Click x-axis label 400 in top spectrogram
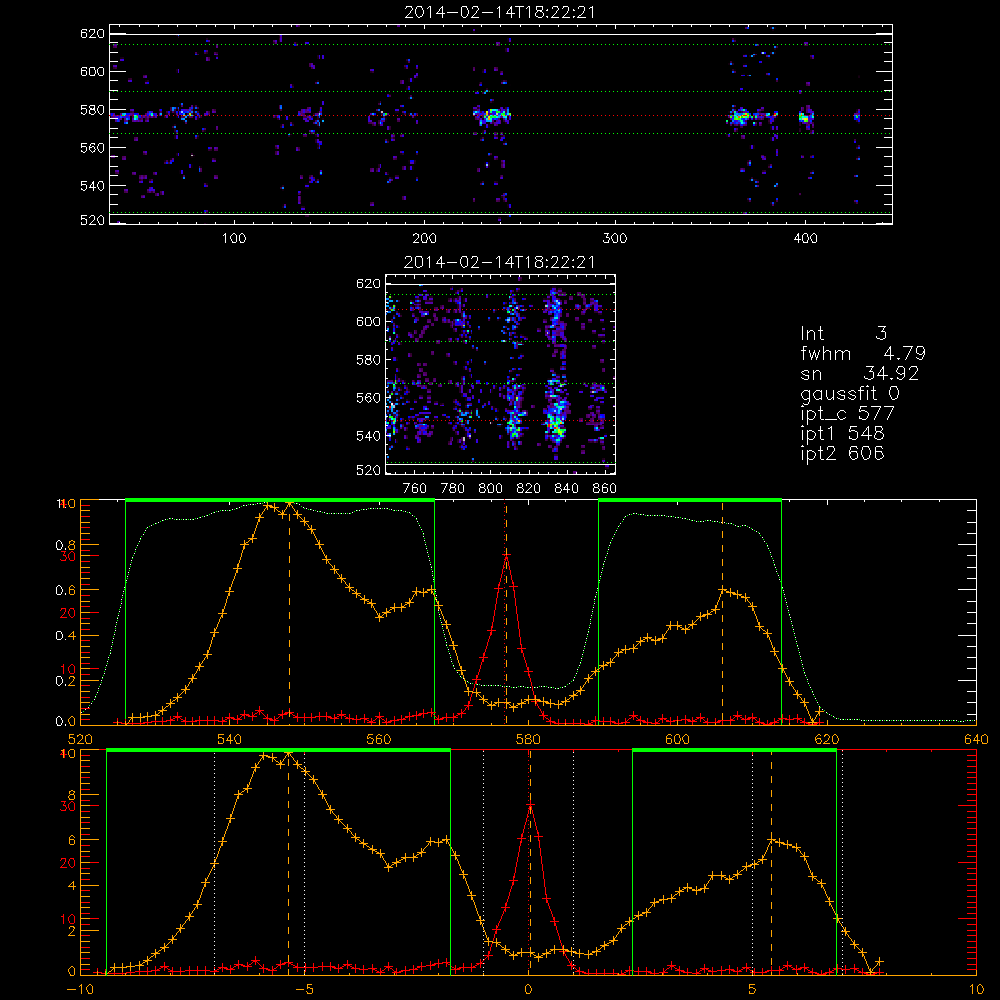The height and width of the screenshot is (1000, 1000). point(805,239)
